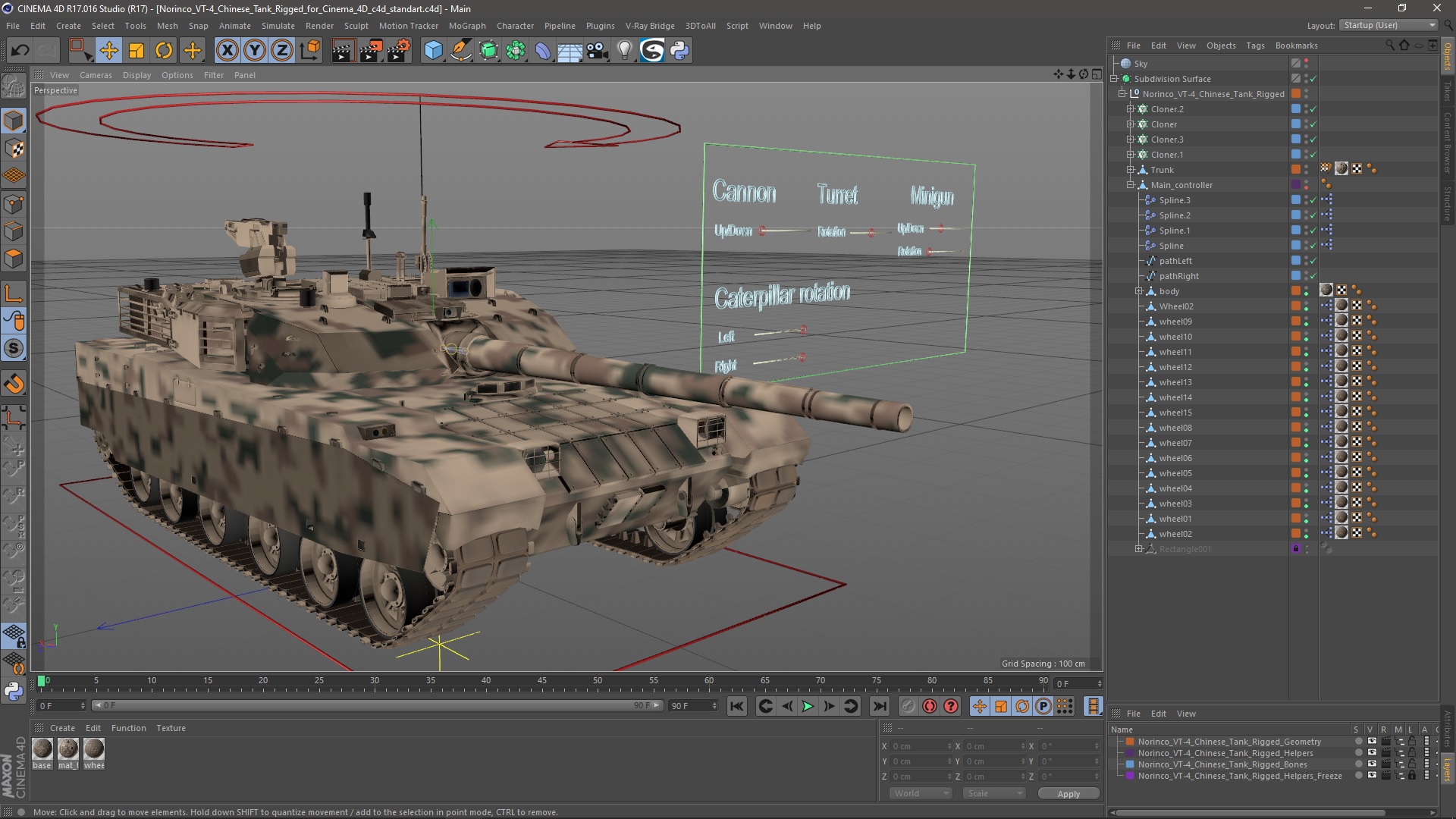Select the Move tool
Image resolution: width=1456 pixels, height=819 pixels.
click(108, 51)
